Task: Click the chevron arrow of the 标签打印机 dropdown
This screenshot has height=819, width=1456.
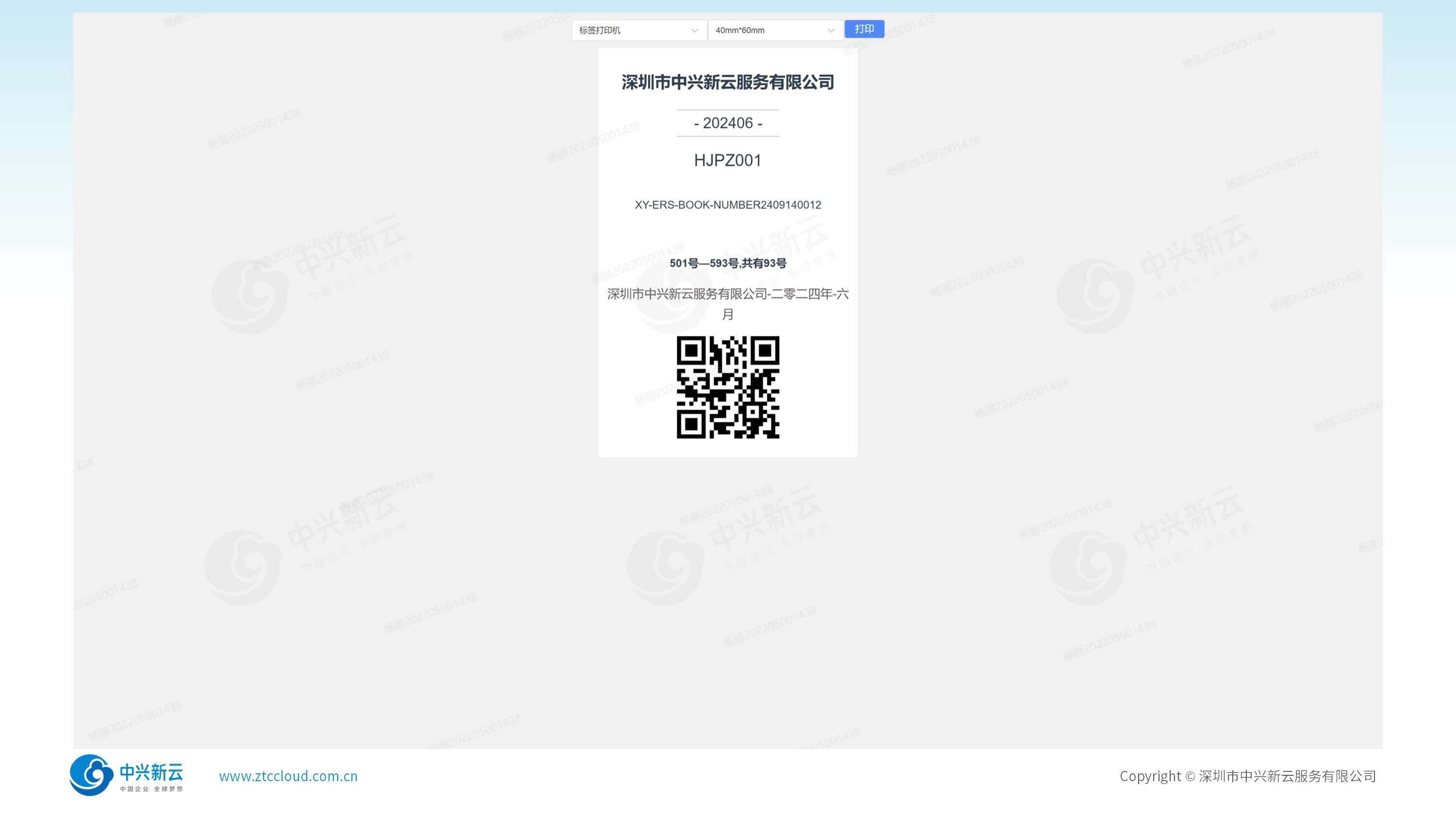Action: (x=695, y=31)
